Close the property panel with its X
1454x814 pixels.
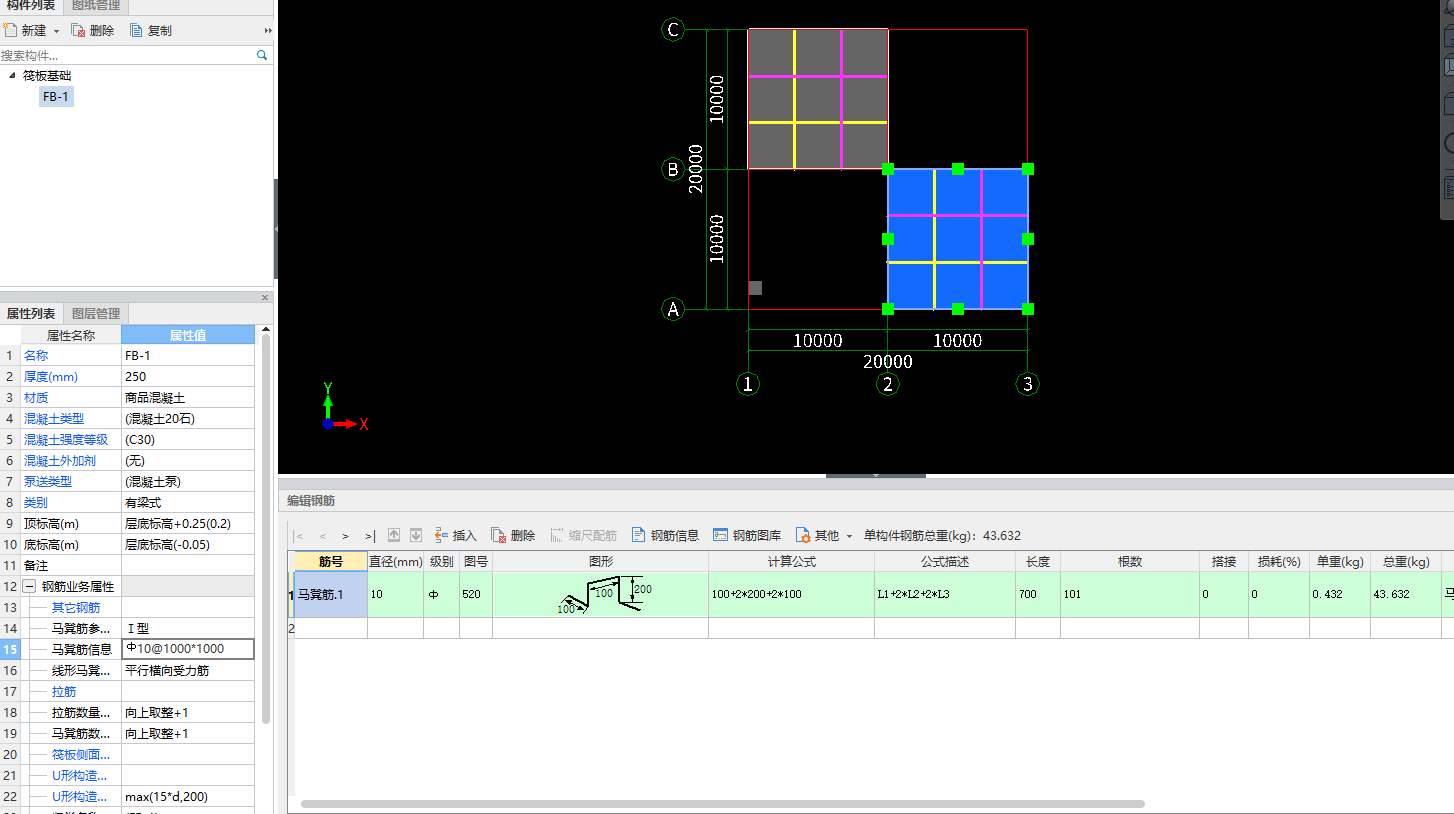[265, 298]
